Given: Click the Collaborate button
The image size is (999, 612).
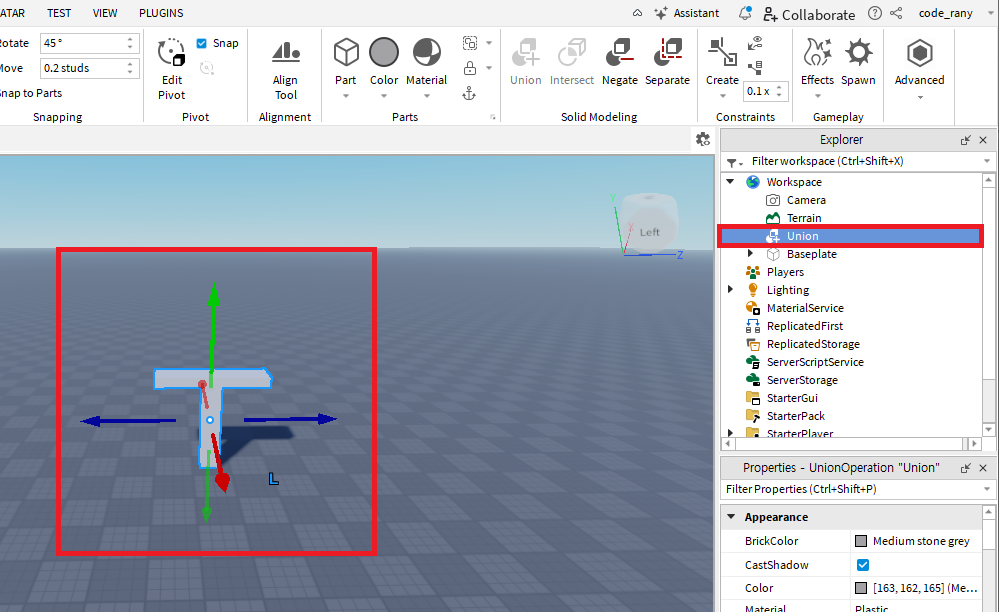Looking at the screenshot, I should (x=809, y=14).
